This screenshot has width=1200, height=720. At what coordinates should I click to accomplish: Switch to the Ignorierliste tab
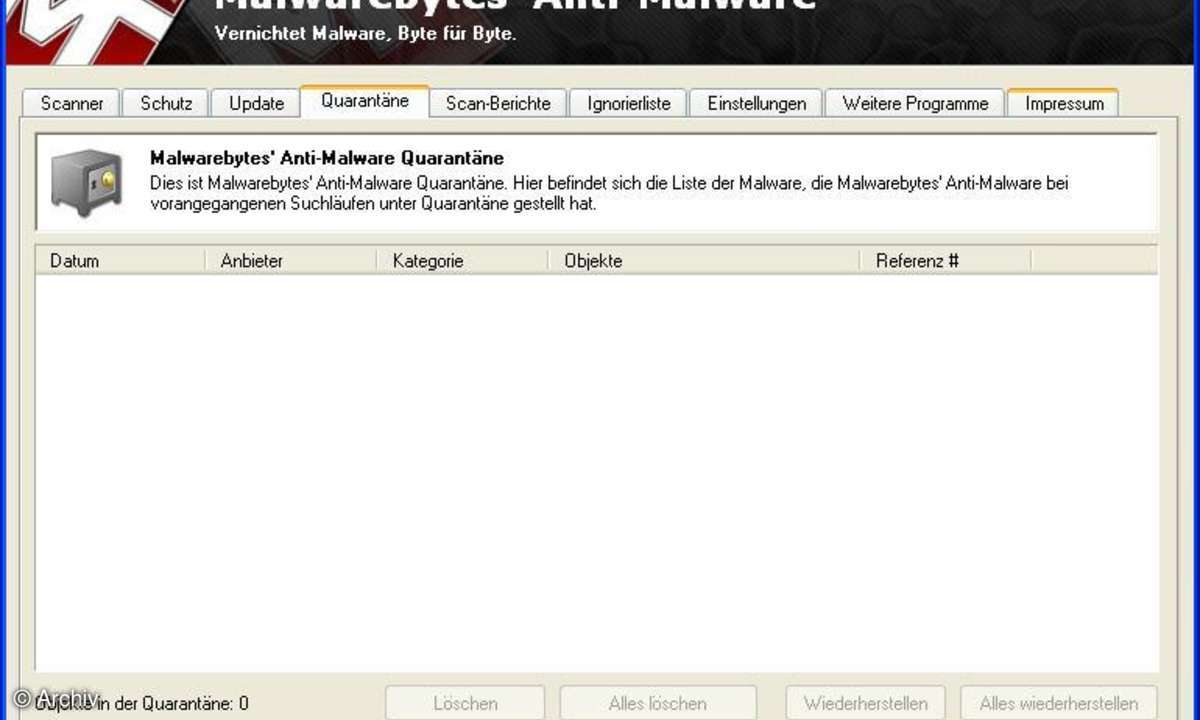pos(629,103)
